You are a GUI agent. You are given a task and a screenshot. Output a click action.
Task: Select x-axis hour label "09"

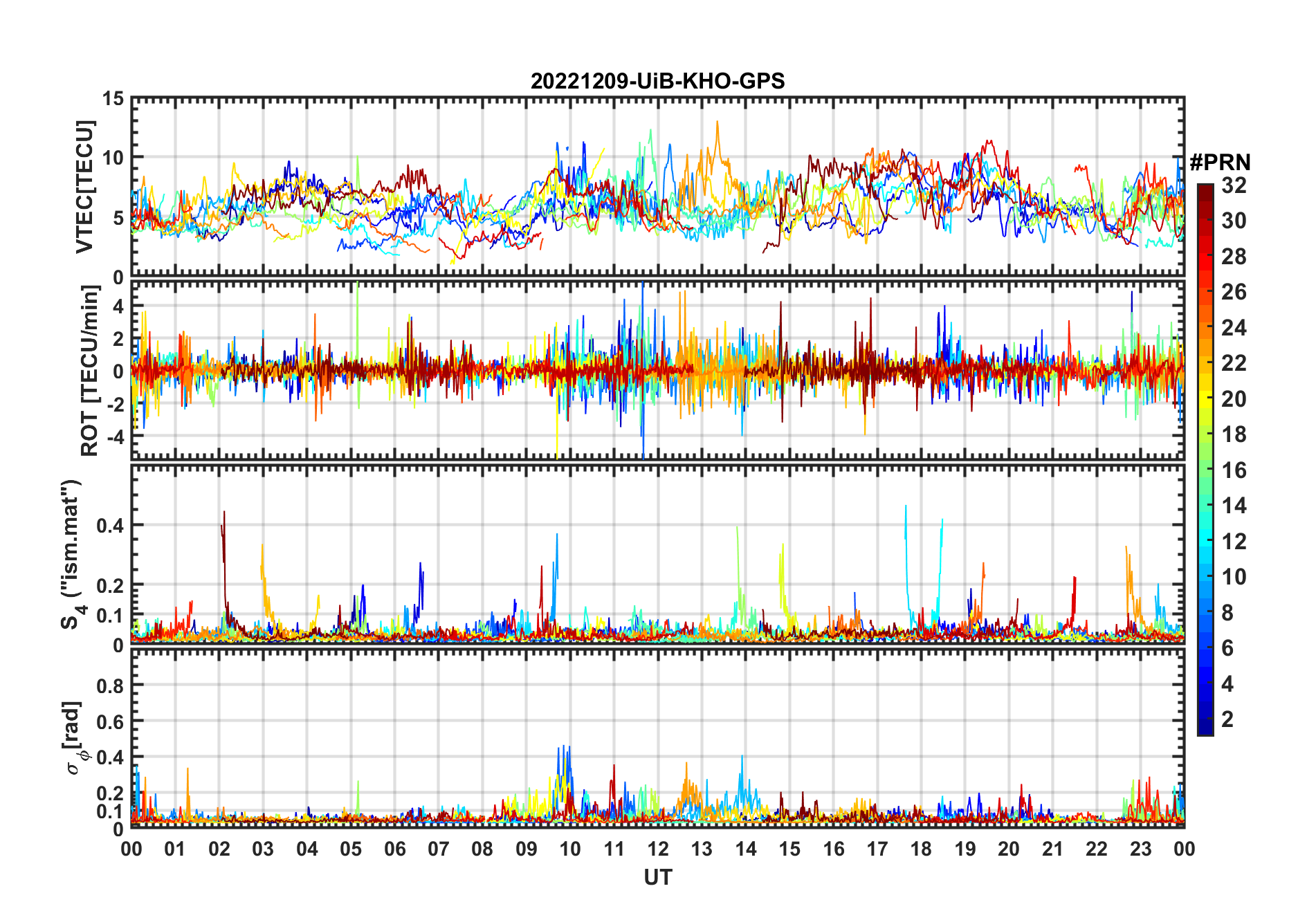pos(526,849)
